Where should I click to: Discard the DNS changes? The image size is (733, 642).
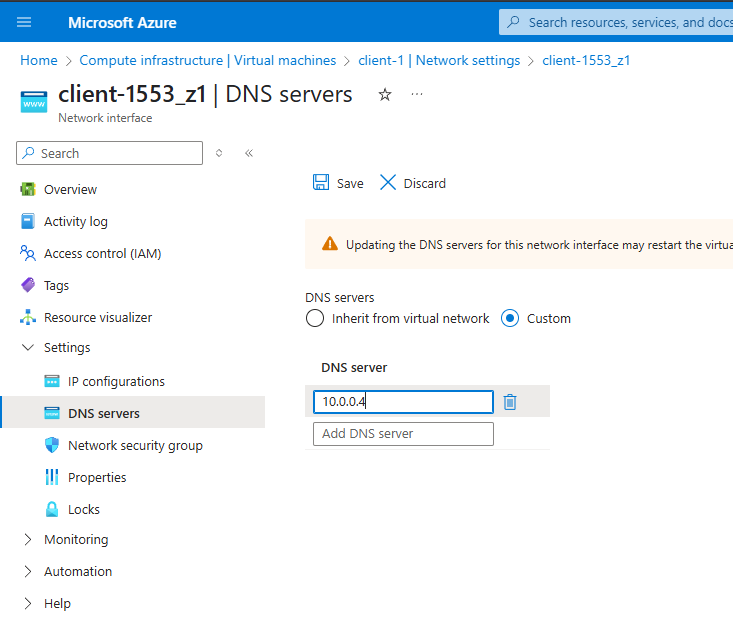(413, 183)
